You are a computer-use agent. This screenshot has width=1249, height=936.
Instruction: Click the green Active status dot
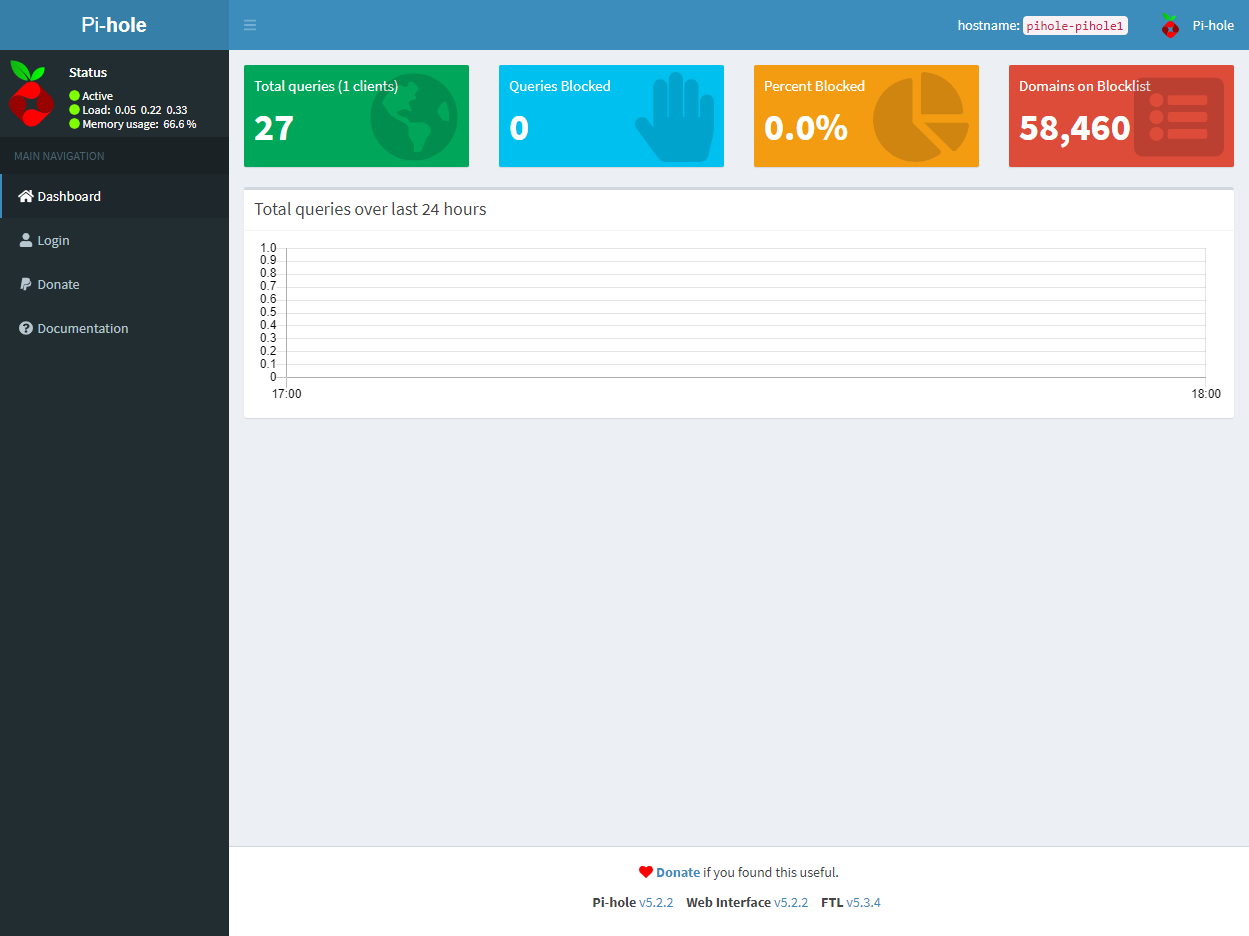(x=74, y=96)
